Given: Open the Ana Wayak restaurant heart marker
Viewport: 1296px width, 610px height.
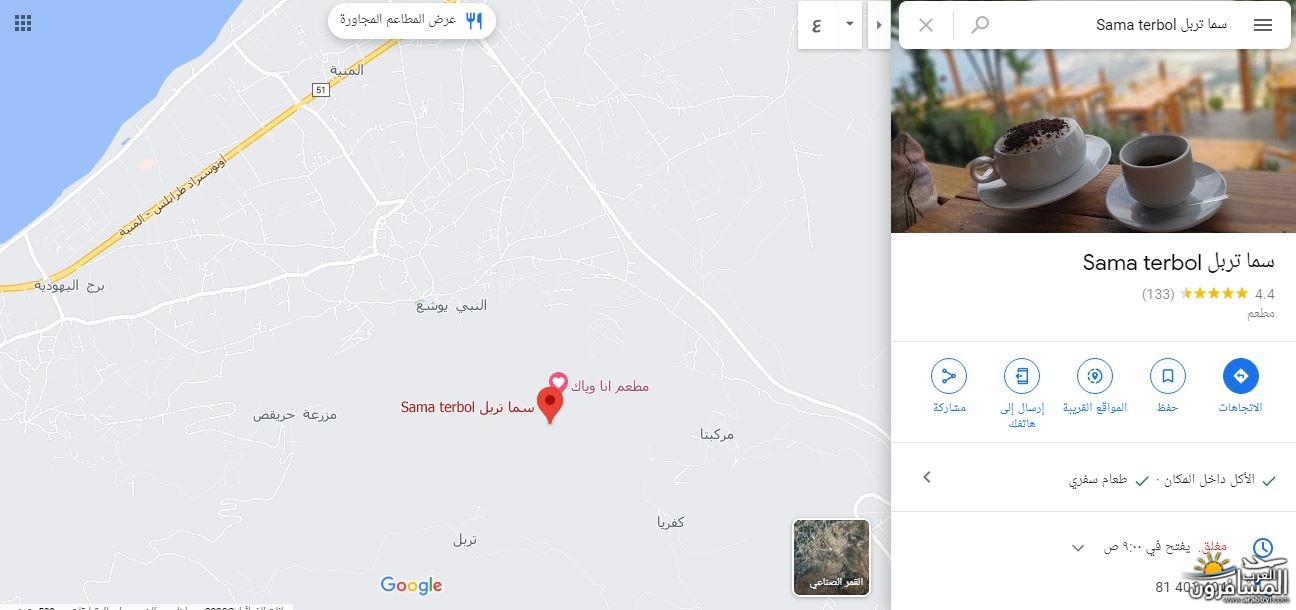Looking at the screenshot, I should click(x=559, y=383).
